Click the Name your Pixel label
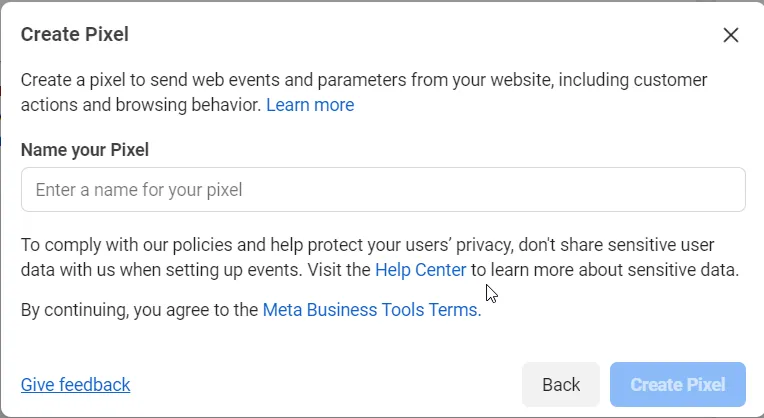 coord(85,150)
